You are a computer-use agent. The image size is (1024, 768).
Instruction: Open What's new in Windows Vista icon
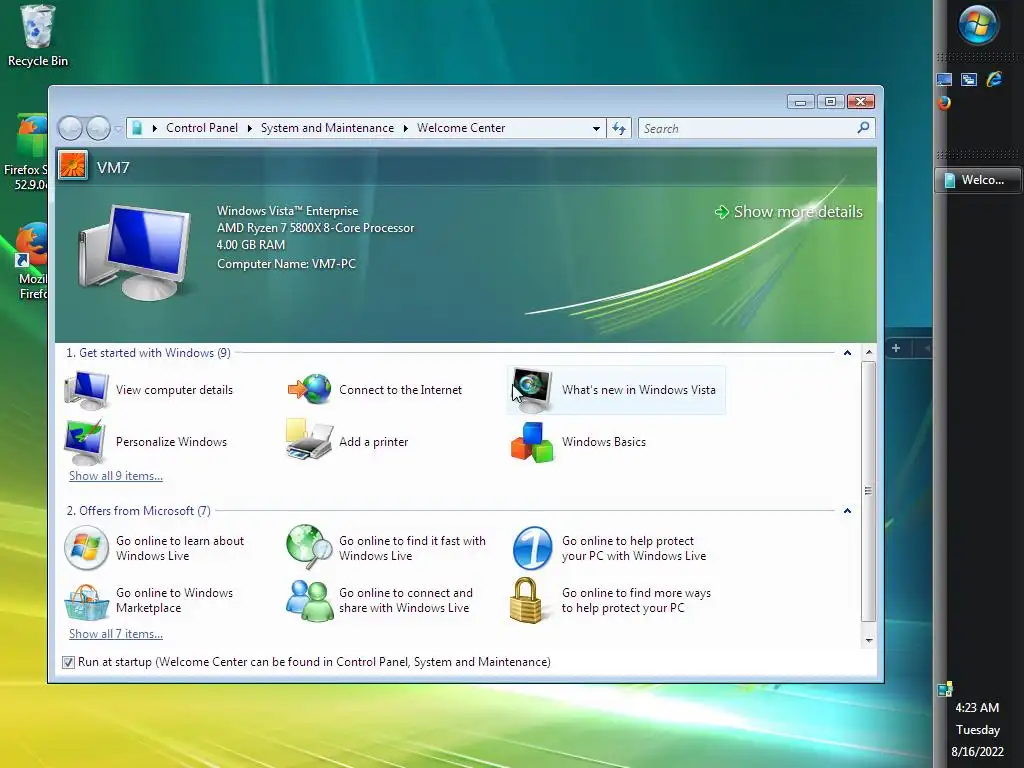tap(532, 390)
